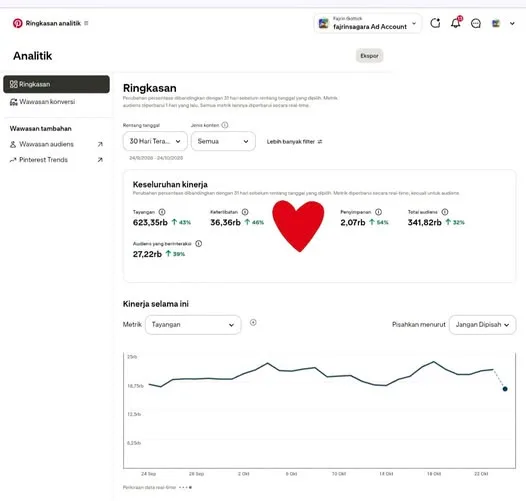Open the messages chat bubble icon
526x501 pixels.
[476, 23]
